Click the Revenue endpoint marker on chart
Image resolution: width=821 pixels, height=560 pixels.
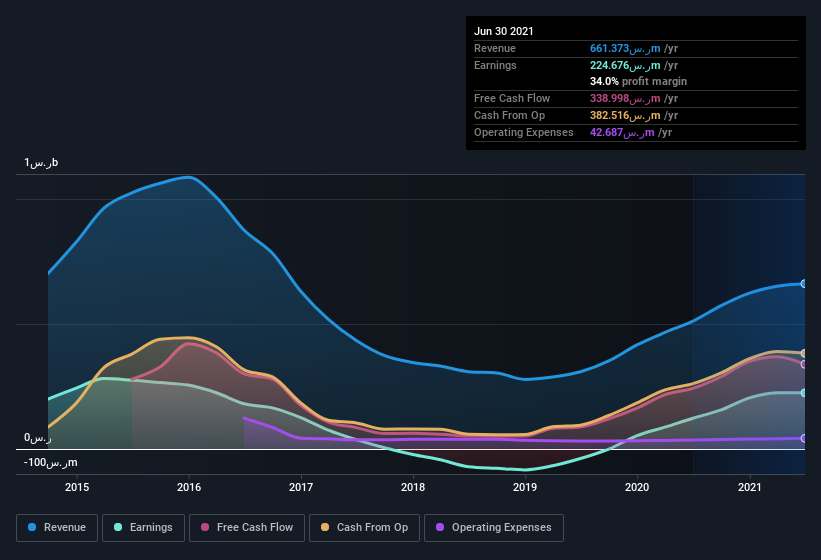[804, 284]
